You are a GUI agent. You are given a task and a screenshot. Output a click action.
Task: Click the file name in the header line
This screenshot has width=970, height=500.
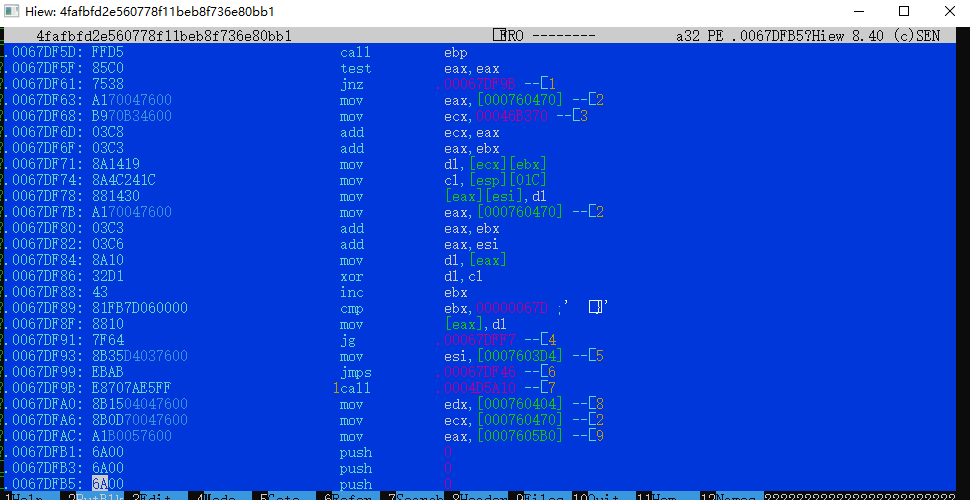coord(164,36)
